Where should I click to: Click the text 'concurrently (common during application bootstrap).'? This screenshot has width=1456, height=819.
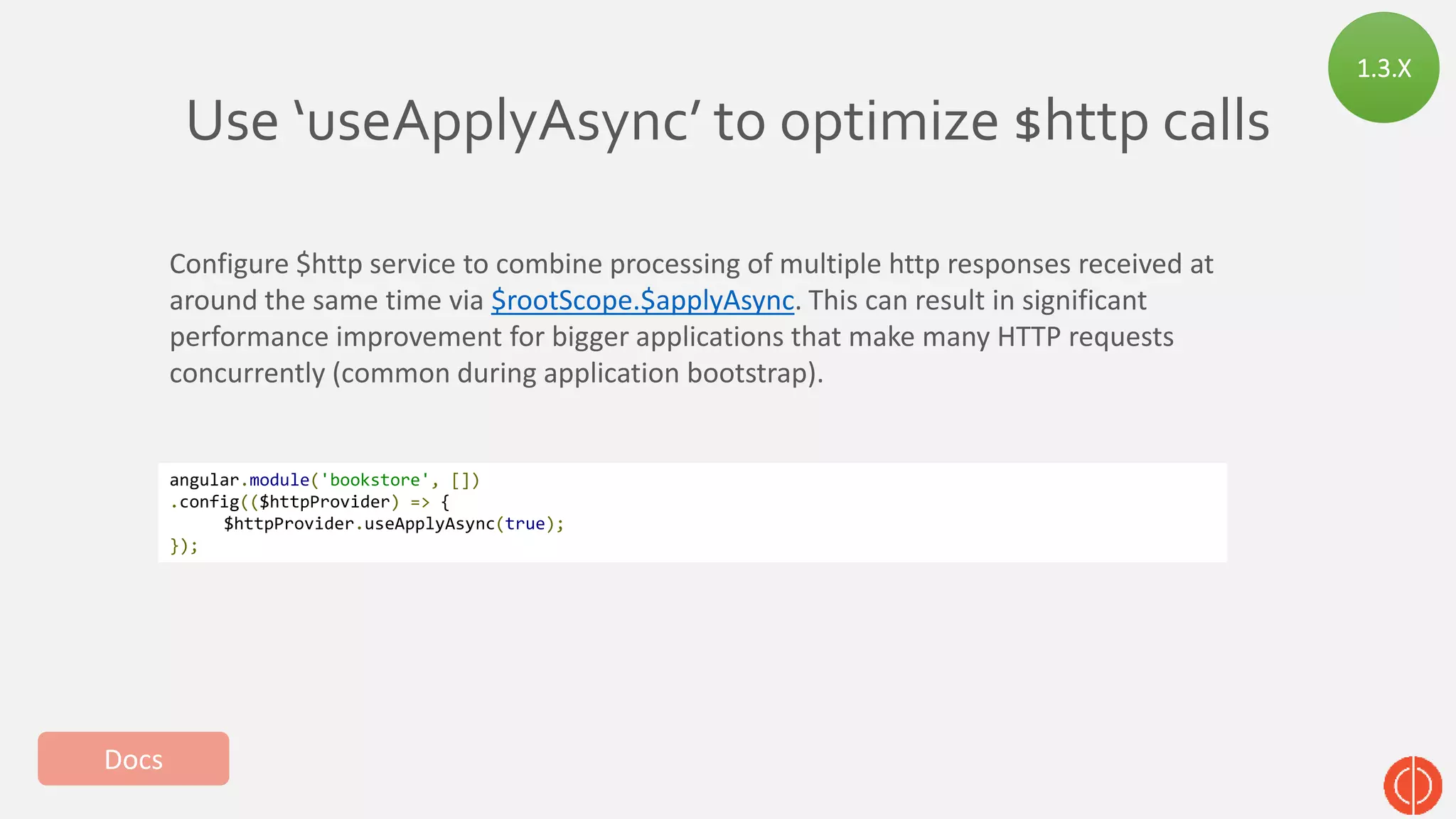pyautogui.click(x=496, y=373)
